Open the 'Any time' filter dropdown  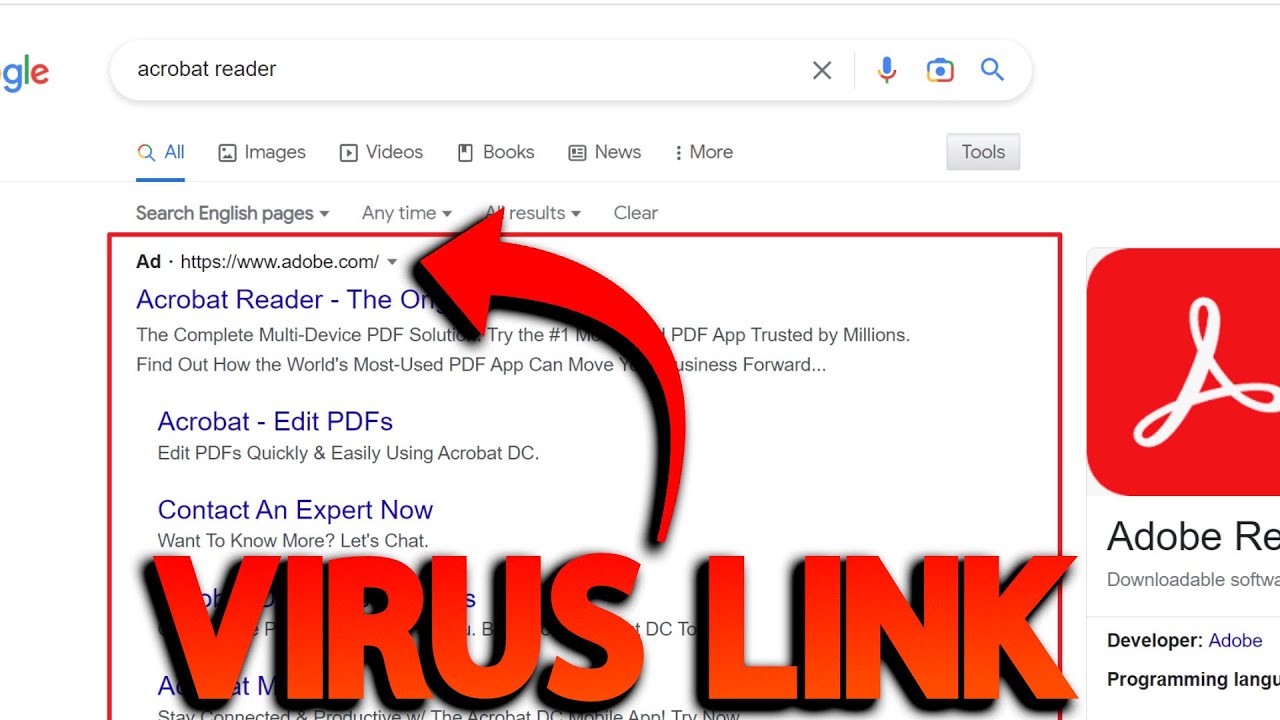pos(407,213)
